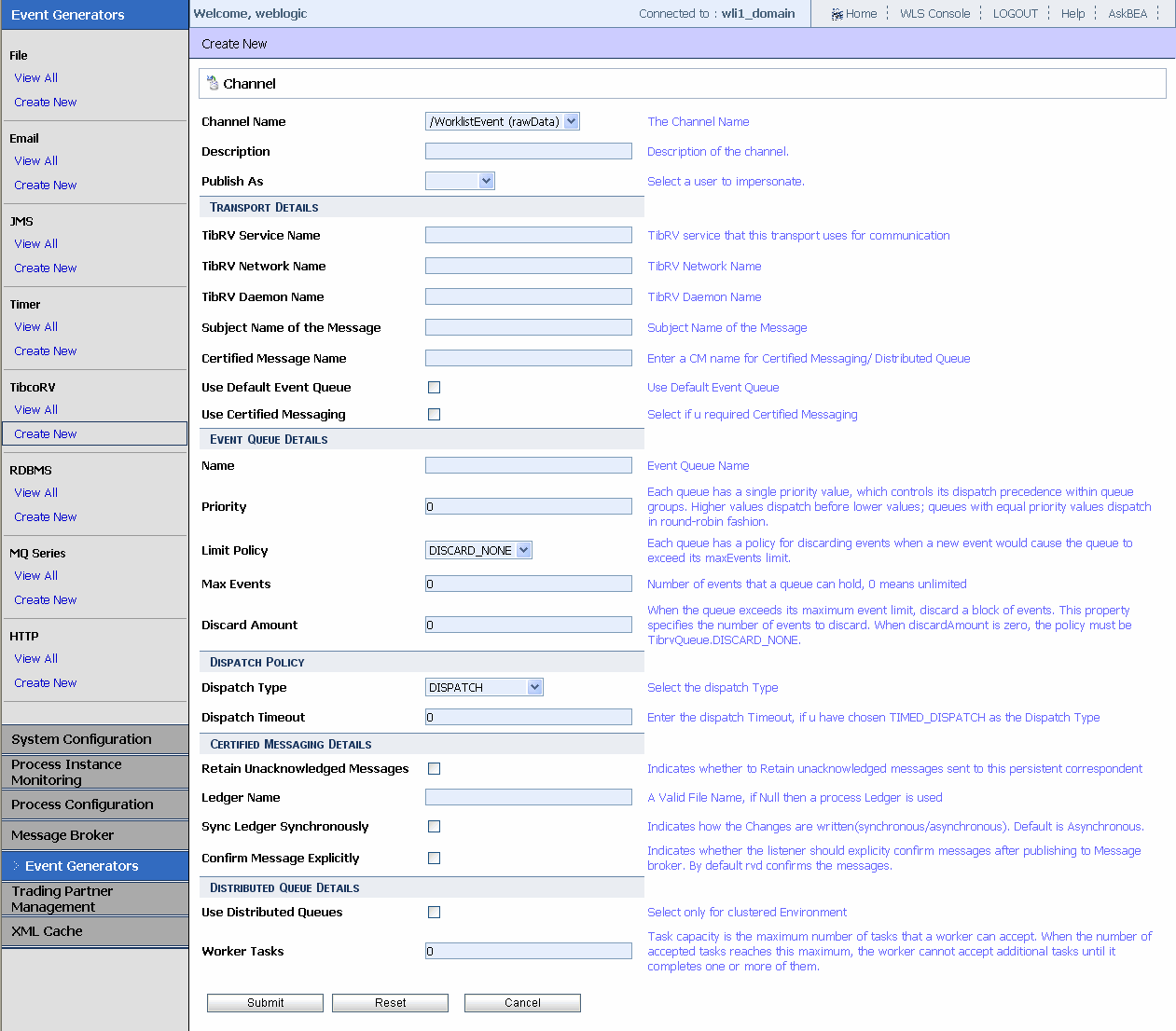Click the Home icon in top bar
1176x1031 pixels.
pyautogui.click(x=837, y=14)
